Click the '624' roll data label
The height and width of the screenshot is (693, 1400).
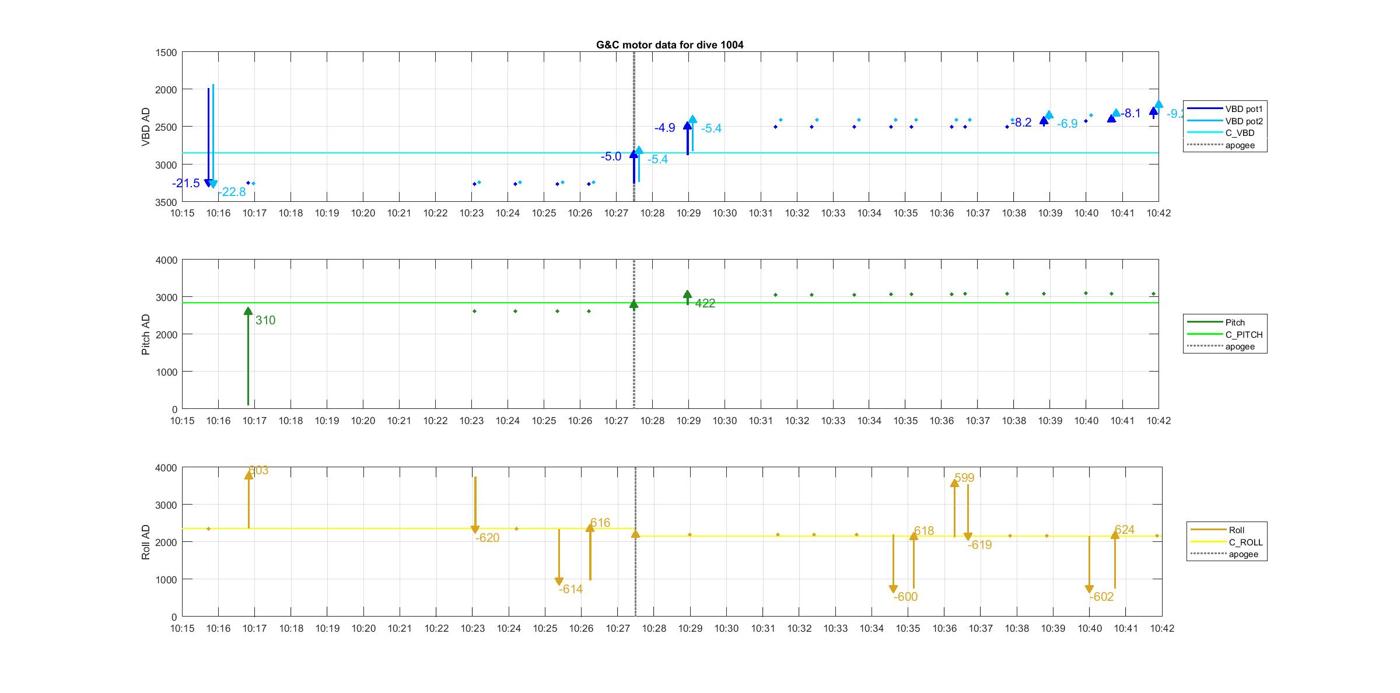pyautogui.click(x=1124, y=531)
